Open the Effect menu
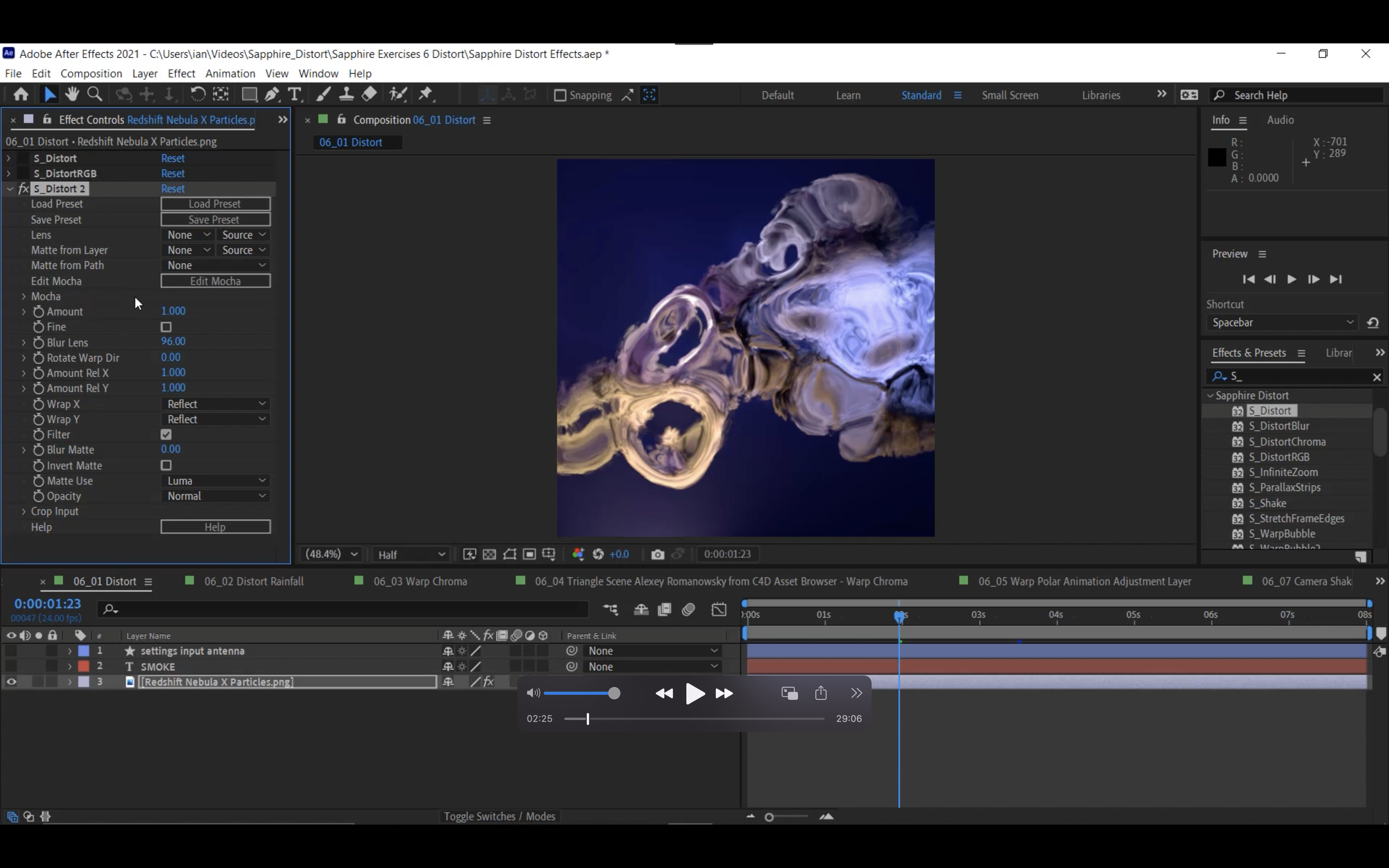 coord(181,74)
